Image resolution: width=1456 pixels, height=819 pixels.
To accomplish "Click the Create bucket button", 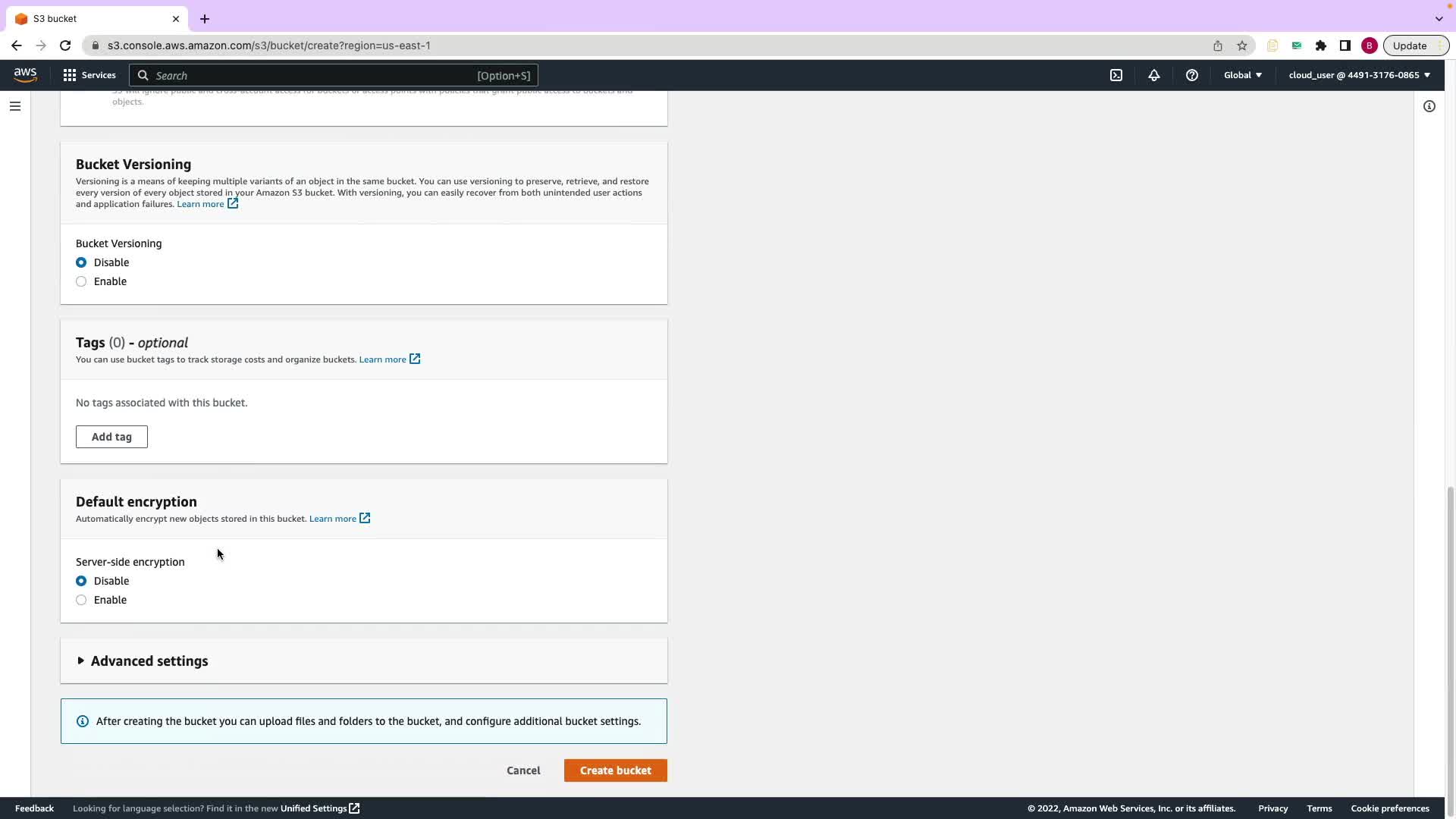I will point(615,770).
